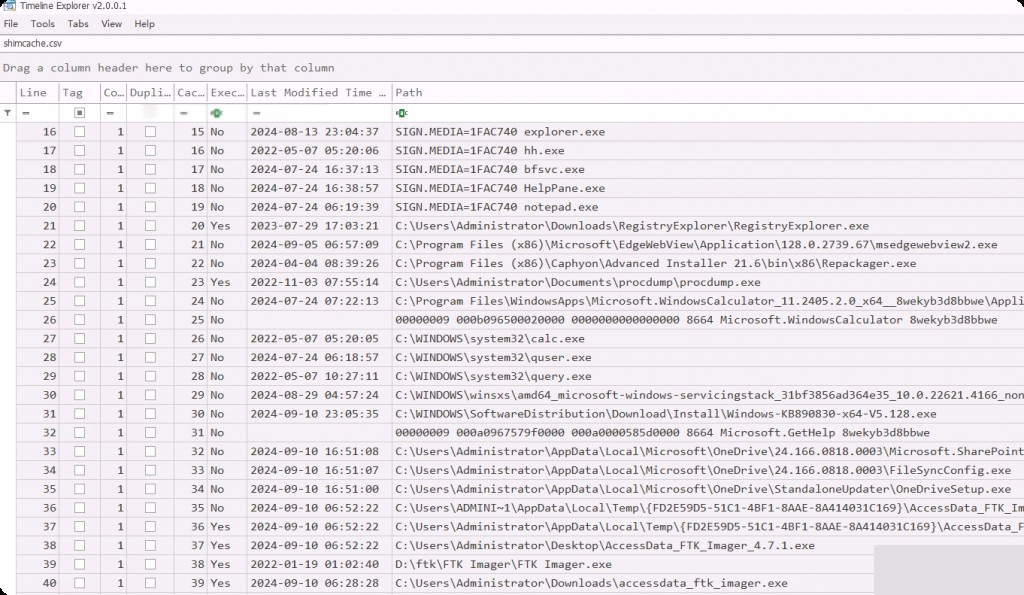
Task: Toggle the Tag filter checkbox in filter row
Action: pos(80,113)
